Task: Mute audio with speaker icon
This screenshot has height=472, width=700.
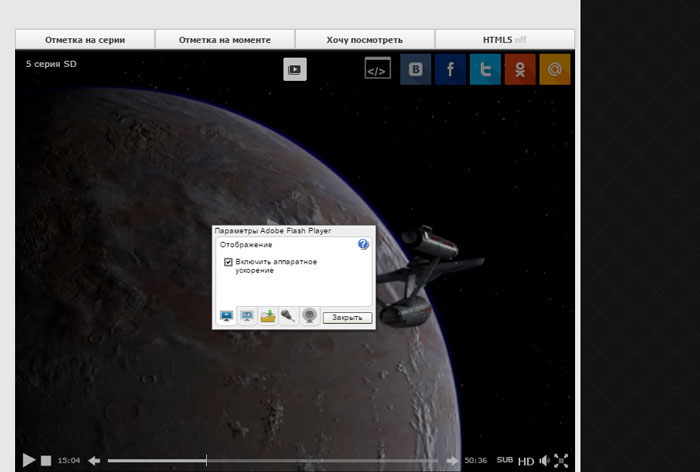Action: click(544, 460)
